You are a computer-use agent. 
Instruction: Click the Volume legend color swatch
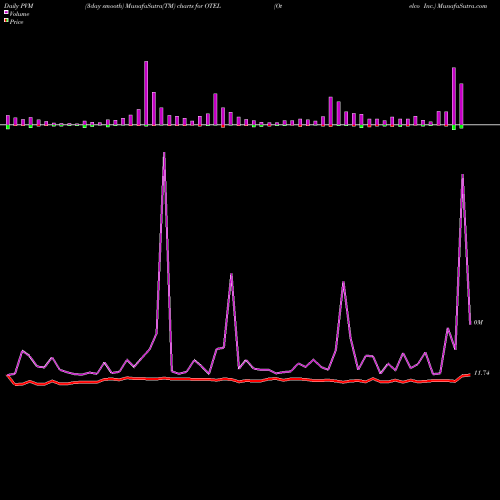tap(6, 13)
